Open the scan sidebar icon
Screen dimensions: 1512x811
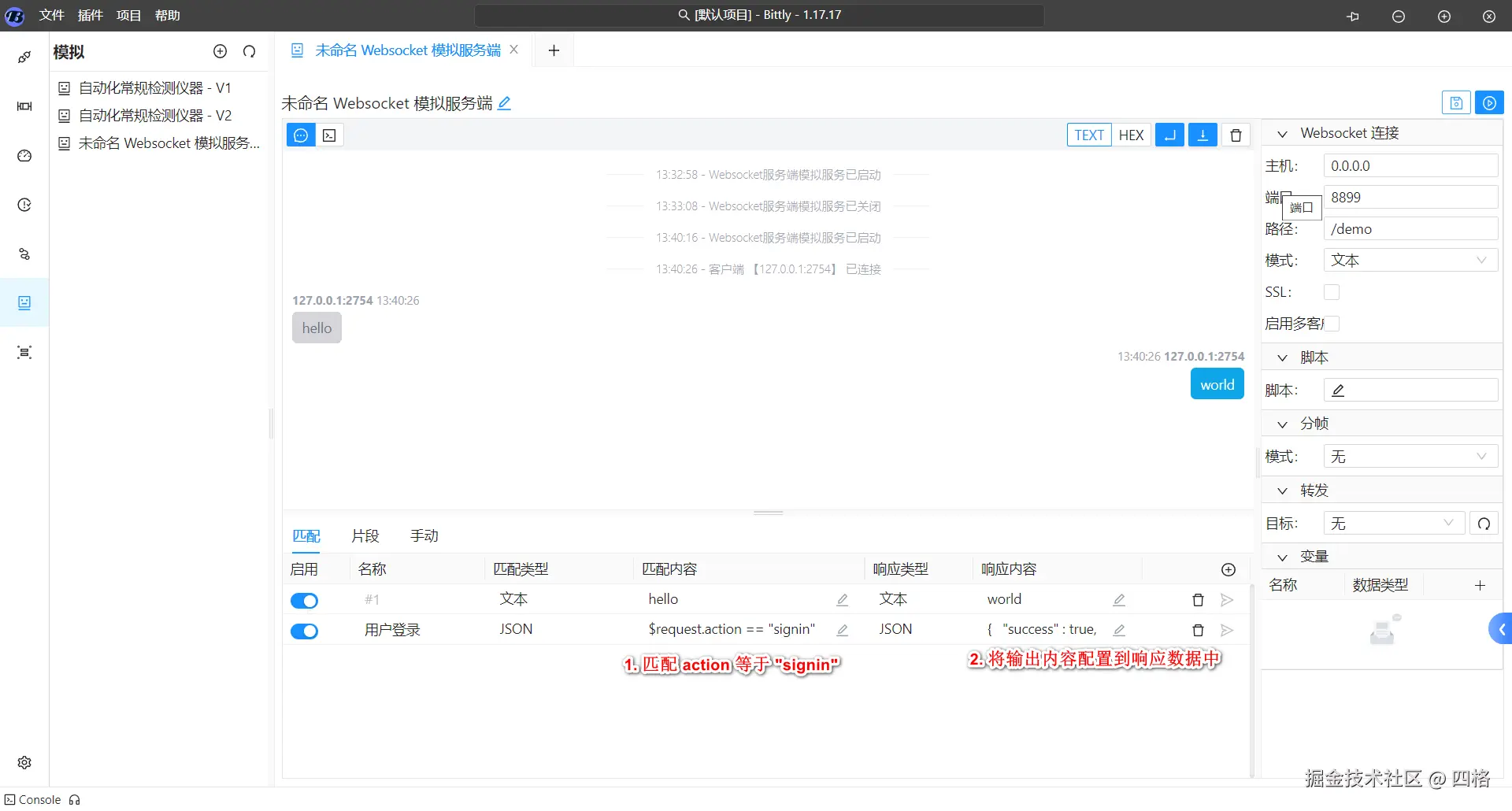[24, 352]
